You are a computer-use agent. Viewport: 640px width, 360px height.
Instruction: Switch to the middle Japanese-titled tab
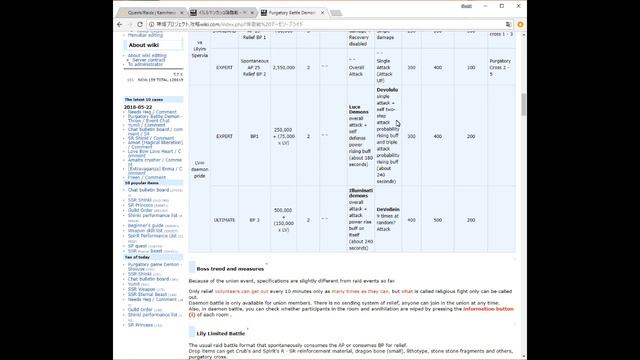[222, 13]
